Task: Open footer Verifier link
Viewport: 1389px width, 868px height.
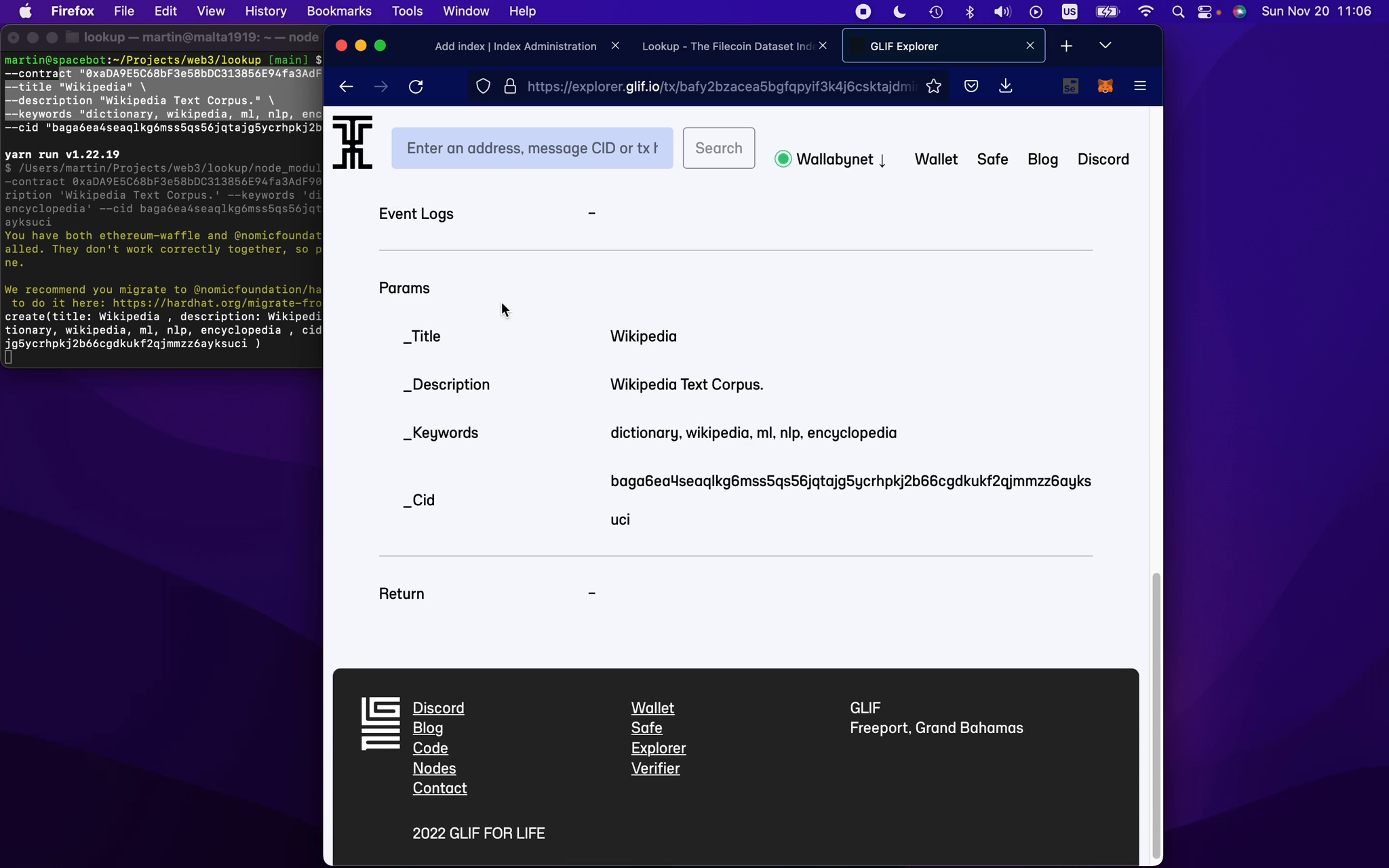Action: [x=655, y=768]
